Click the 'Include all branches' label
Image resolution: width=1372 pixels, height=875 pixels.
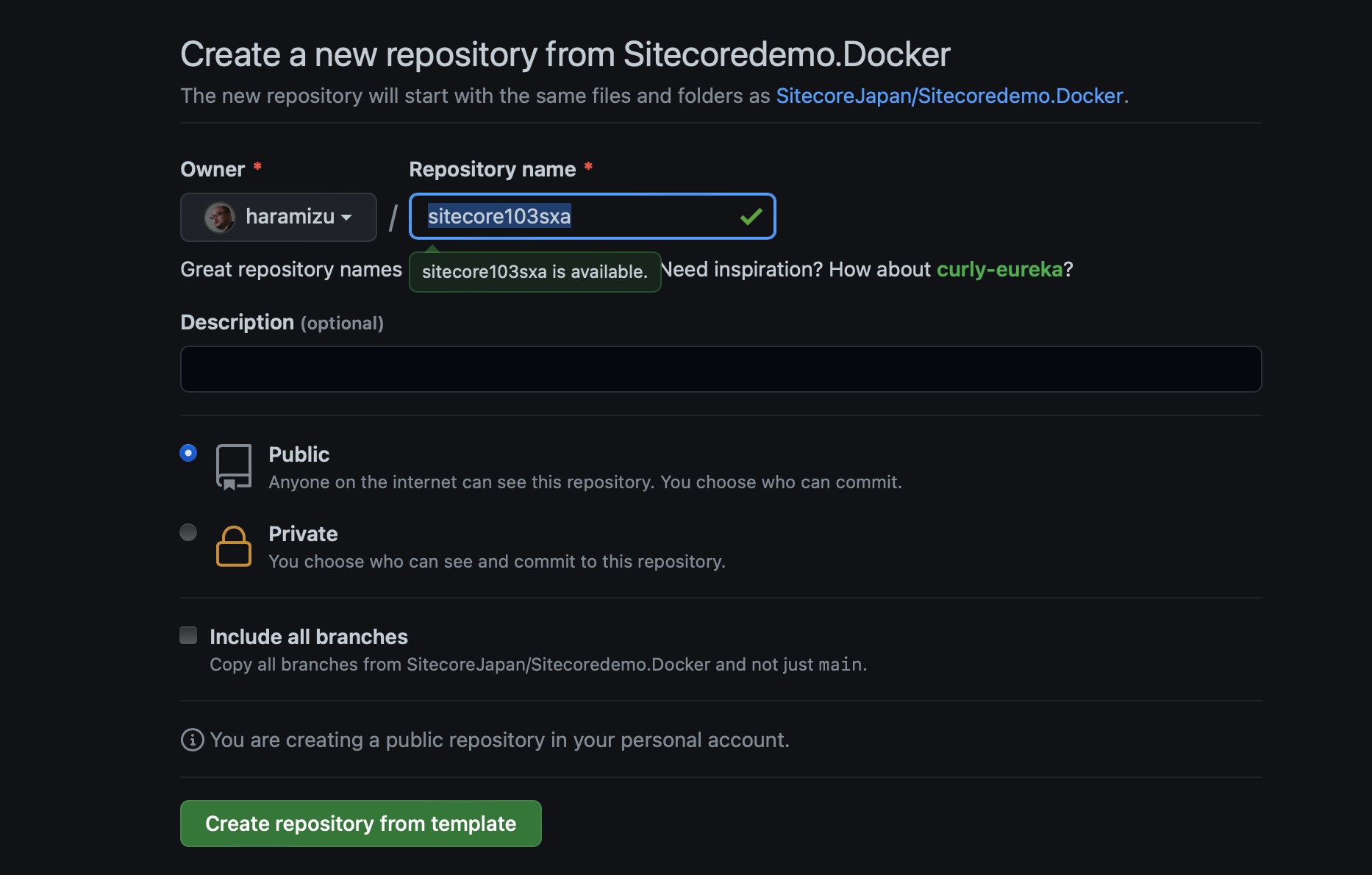pos(309,637)
